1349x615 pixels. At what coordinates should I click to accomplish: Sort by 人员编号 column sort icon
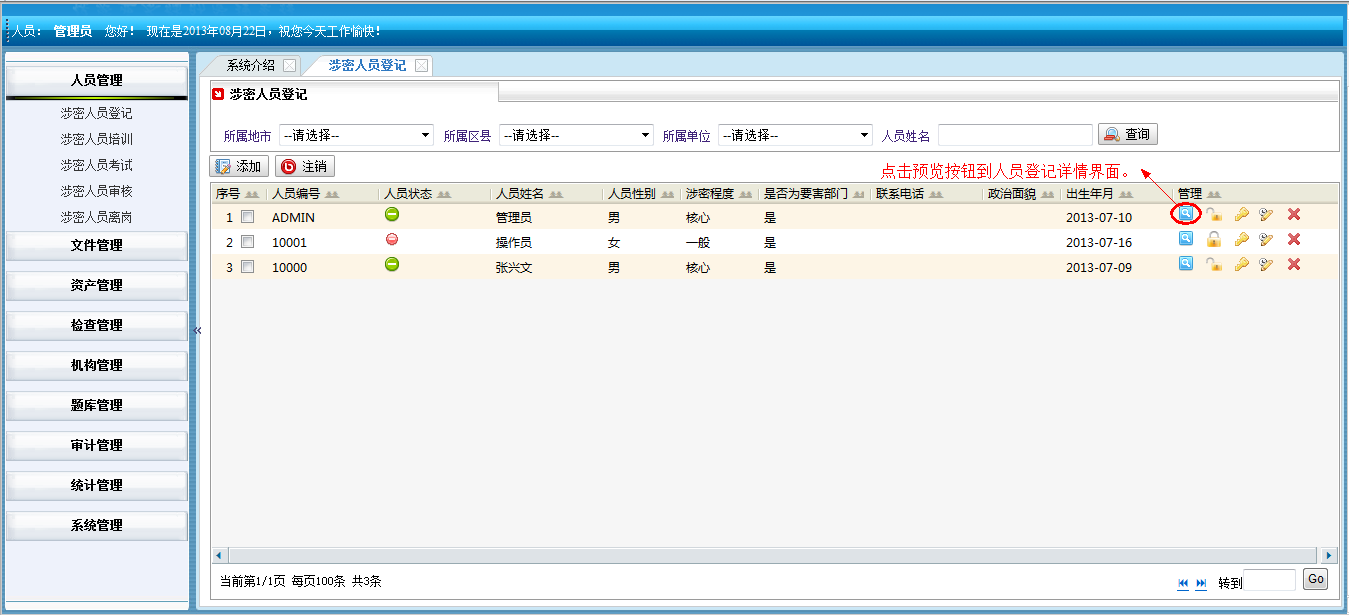click(x=331, y=194)
